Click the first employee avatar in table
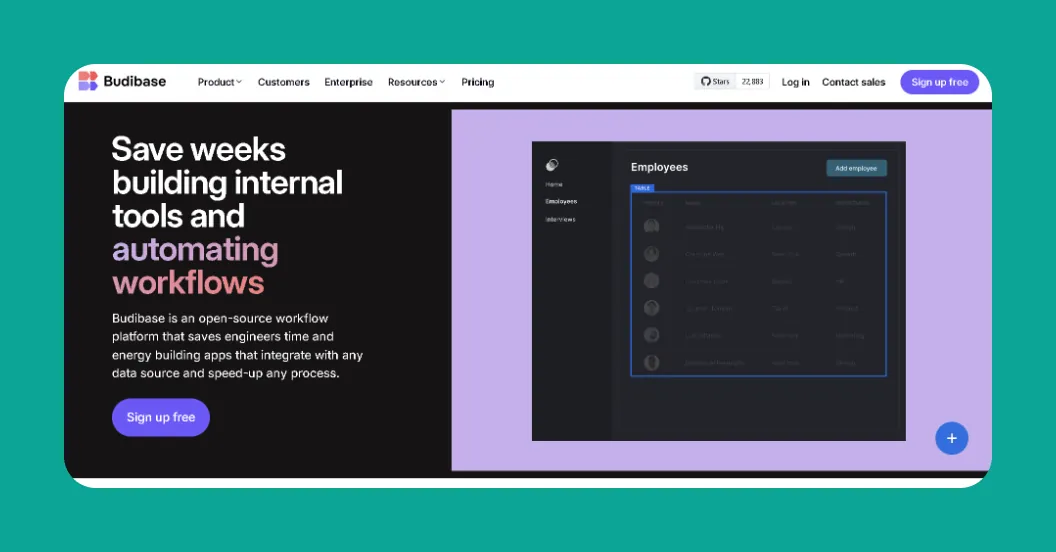 point(652,227)
